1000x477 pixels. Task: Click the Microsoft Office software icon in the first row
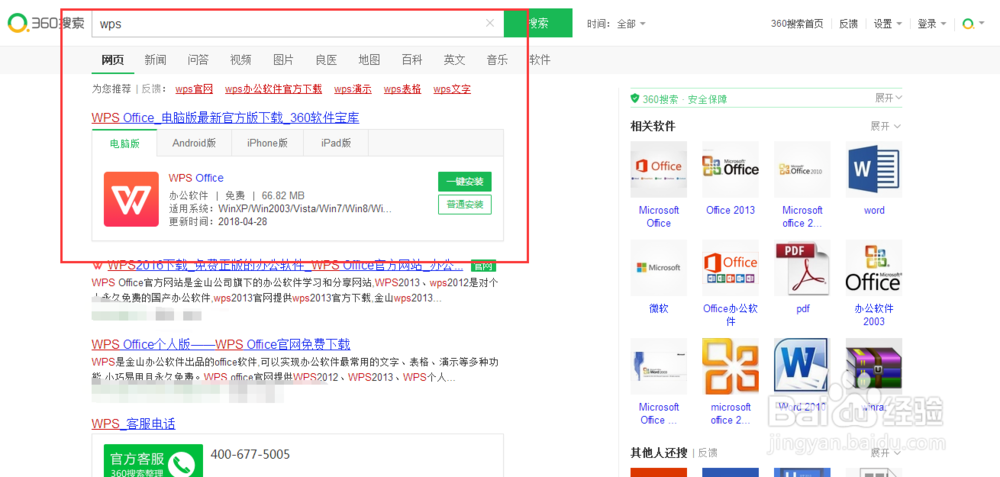[659, 169]
